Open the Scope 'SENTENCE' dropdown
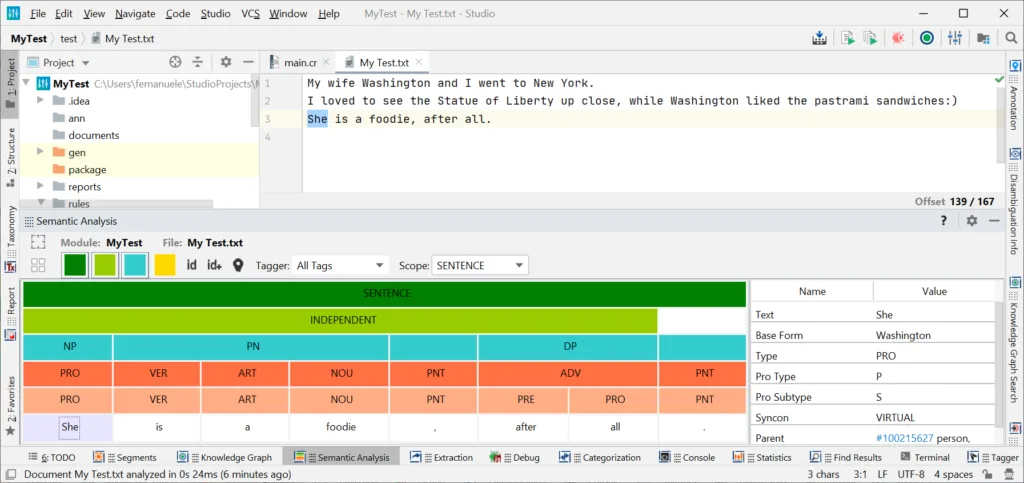The image size is (1024, 483). (479, 265)
